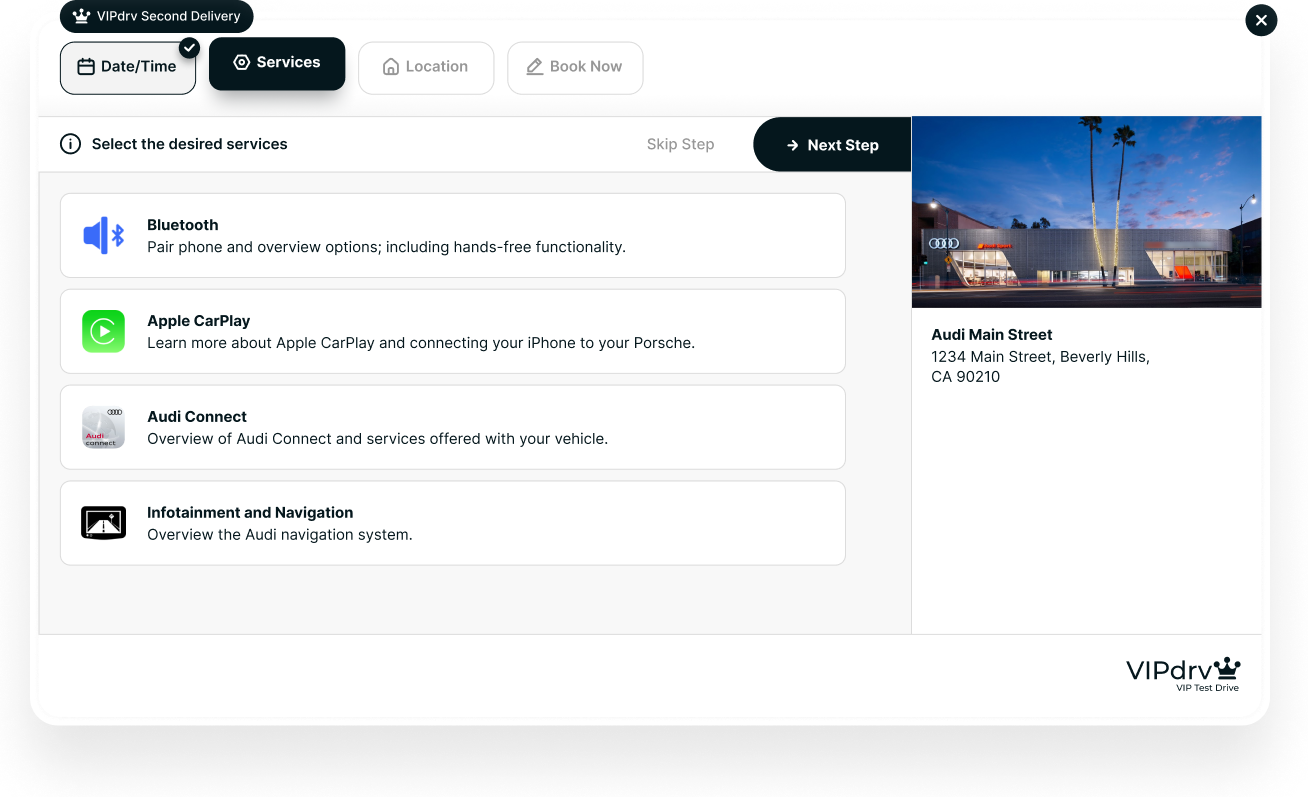
Task: Close the booking dialog with the X button
Action: pos(1261,20)
